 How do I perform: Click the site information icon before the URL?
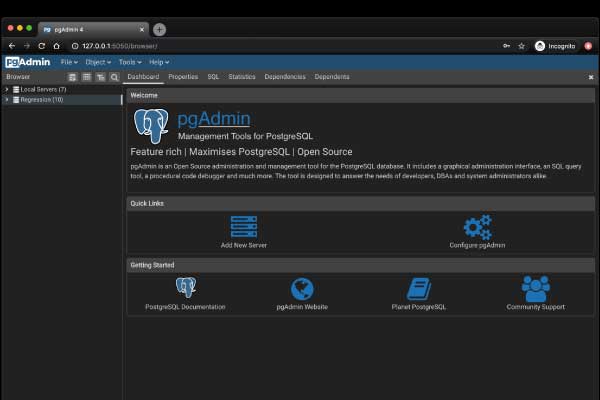pyautogui.click(x=75, y=46)
